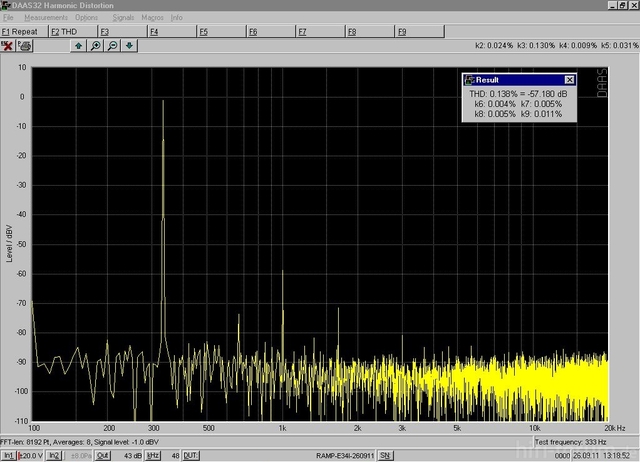Expand the File menu
This screenshot has width=640, height=462.
click(8, 18)
